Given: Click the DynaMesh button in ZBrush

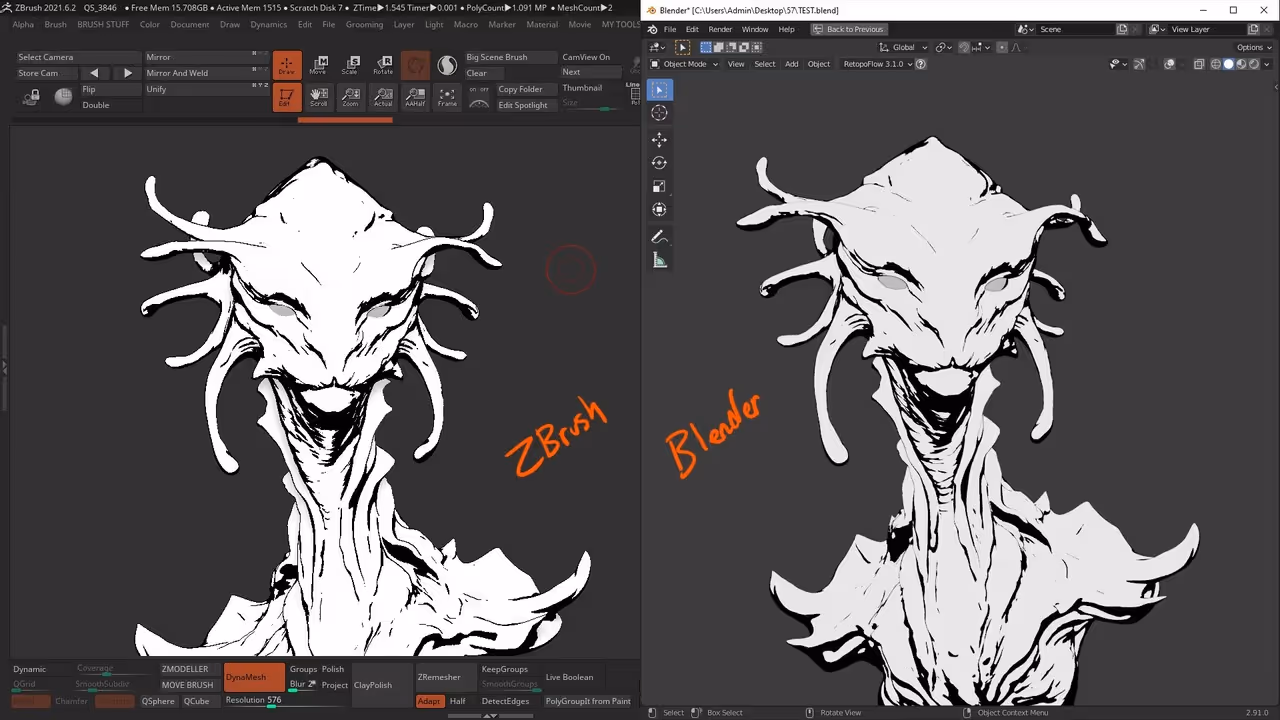Looking at the screenshot, I should point(254,677).
